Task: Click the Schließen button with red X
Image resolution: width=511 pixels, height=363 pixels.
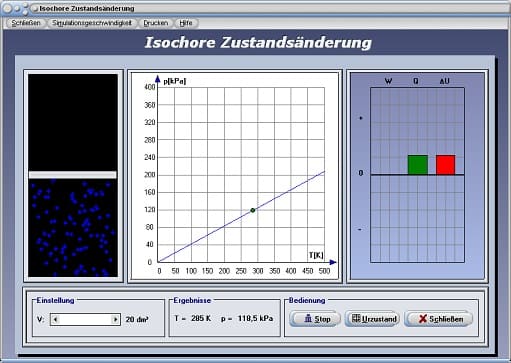Action: click(438, 319)
